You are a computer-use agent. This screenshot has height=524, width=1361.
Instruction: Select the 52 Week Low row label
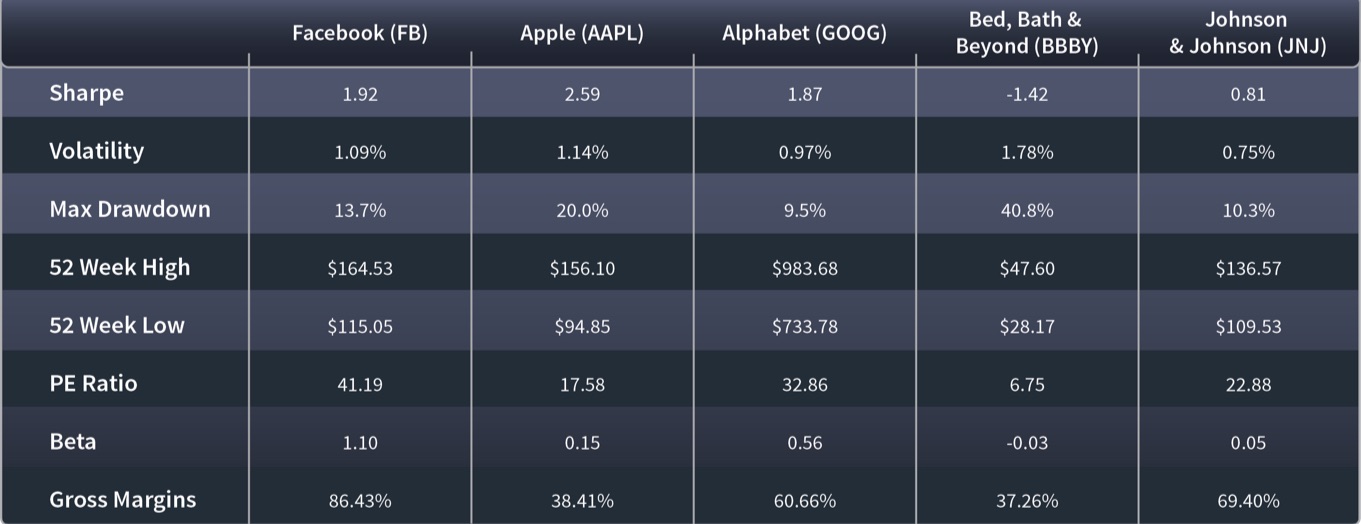pos(117,325)
